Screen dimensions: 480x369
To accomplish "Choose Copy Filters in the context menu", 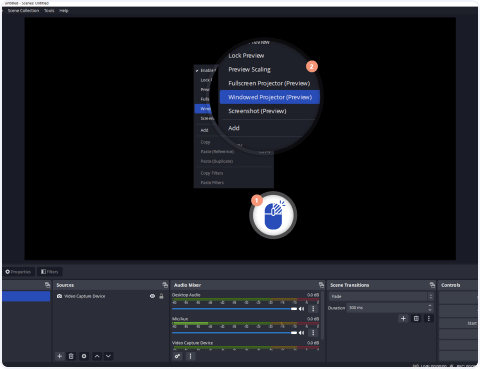I will point(212,173).
